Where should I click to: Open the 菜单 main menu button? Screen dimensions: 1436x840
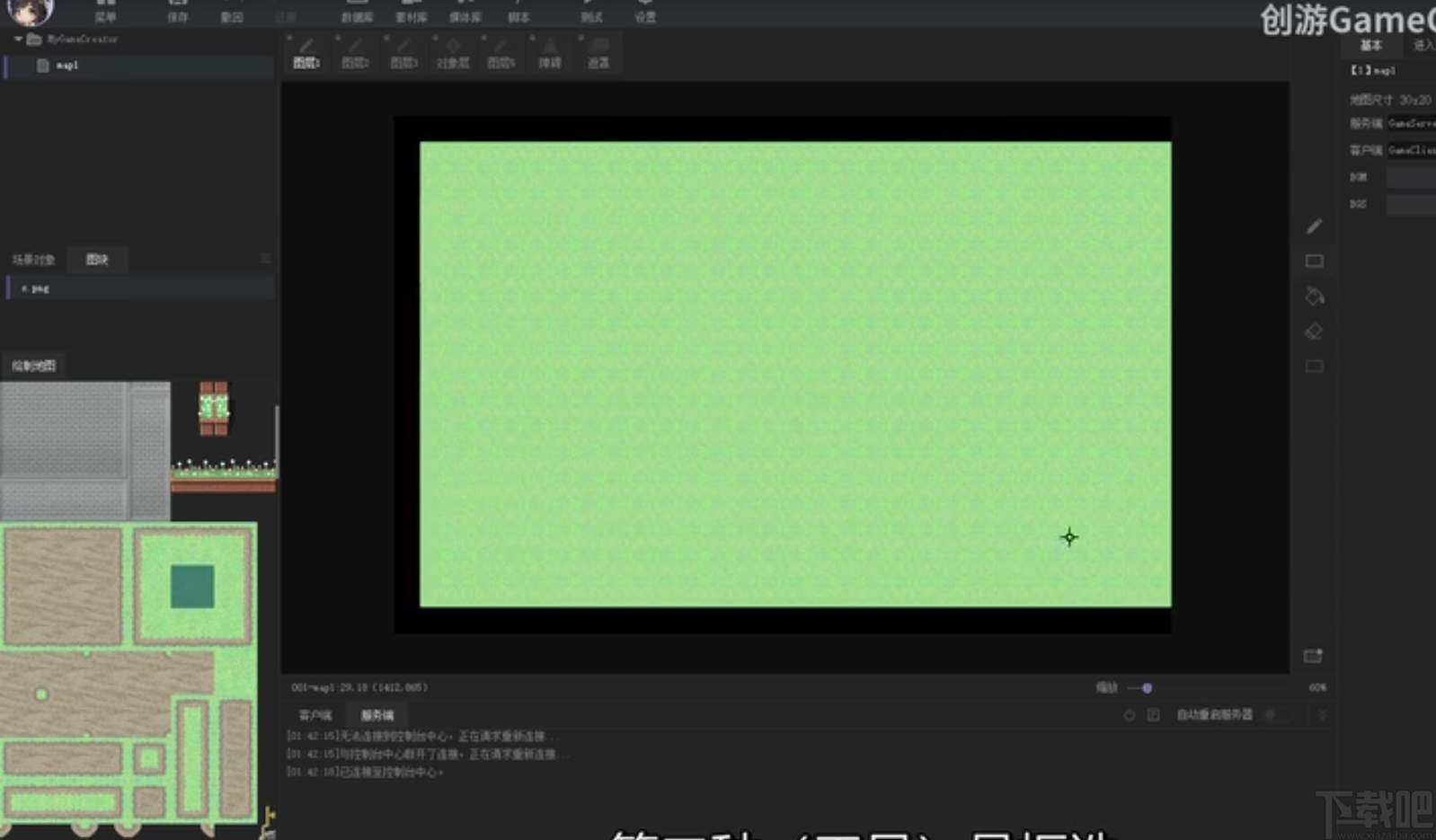click(x=105, y=11)
